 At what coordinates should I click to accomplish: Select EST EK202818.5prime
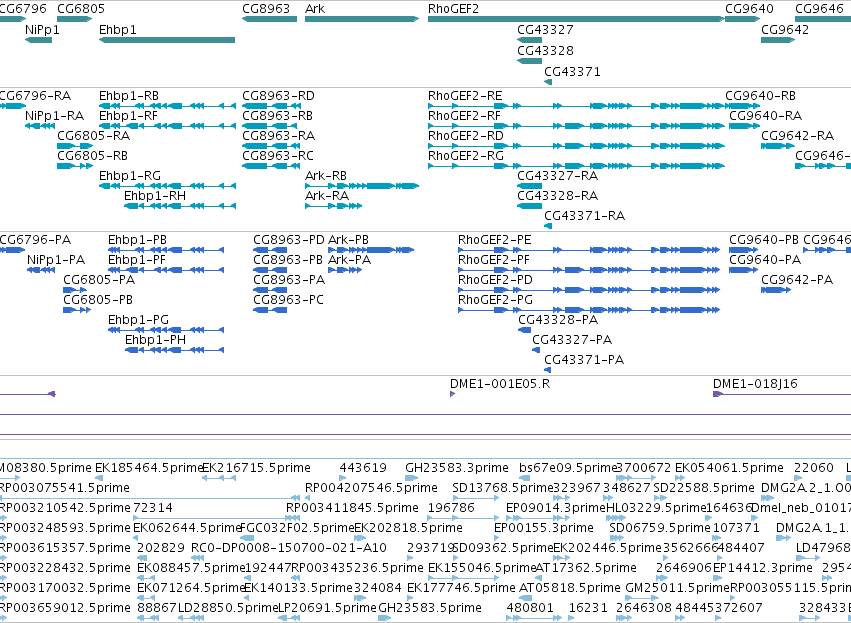click(408, 528)
